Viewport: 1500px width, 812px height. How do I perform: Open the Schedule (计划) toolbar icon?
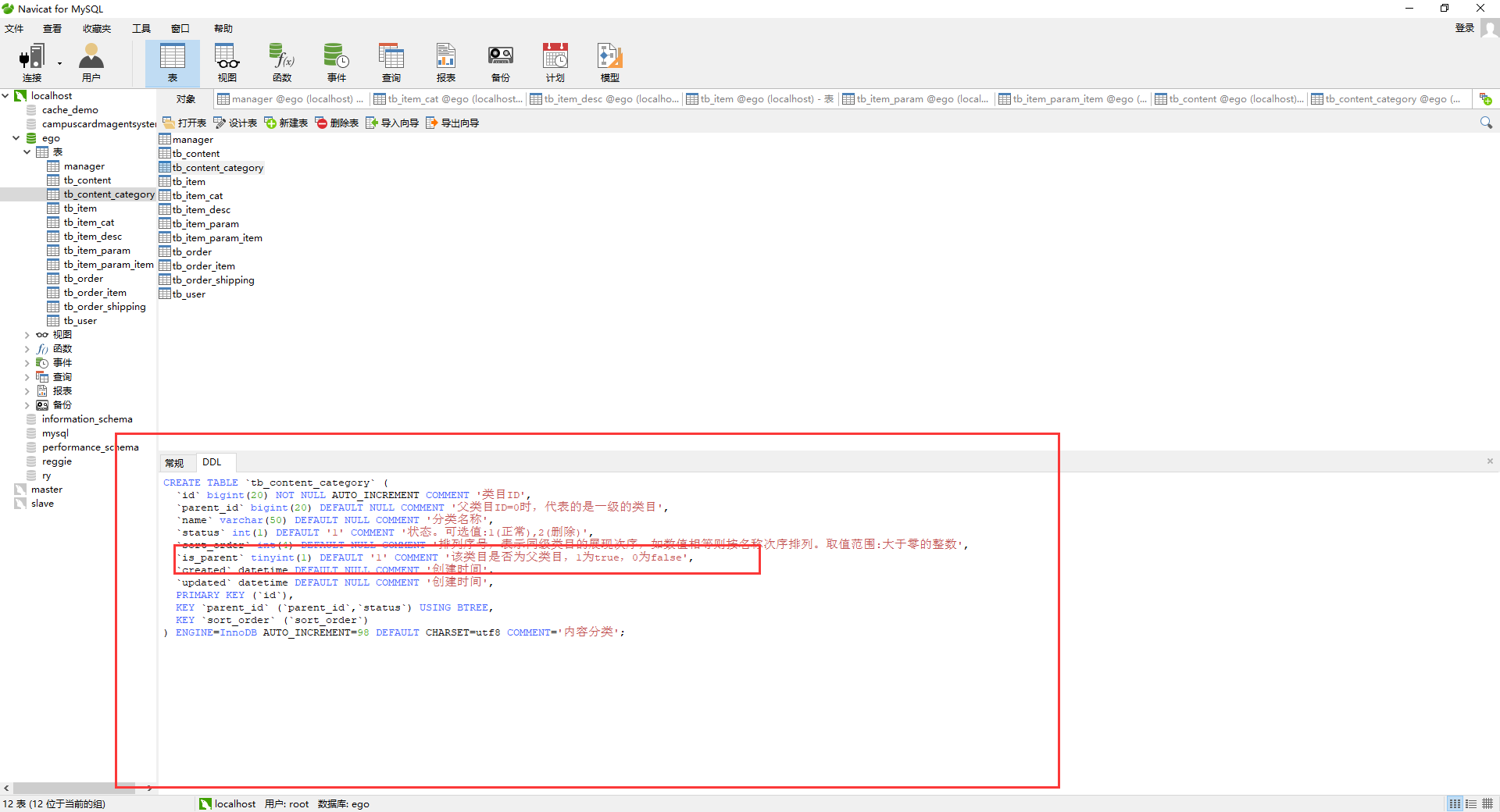coord(555,62)
